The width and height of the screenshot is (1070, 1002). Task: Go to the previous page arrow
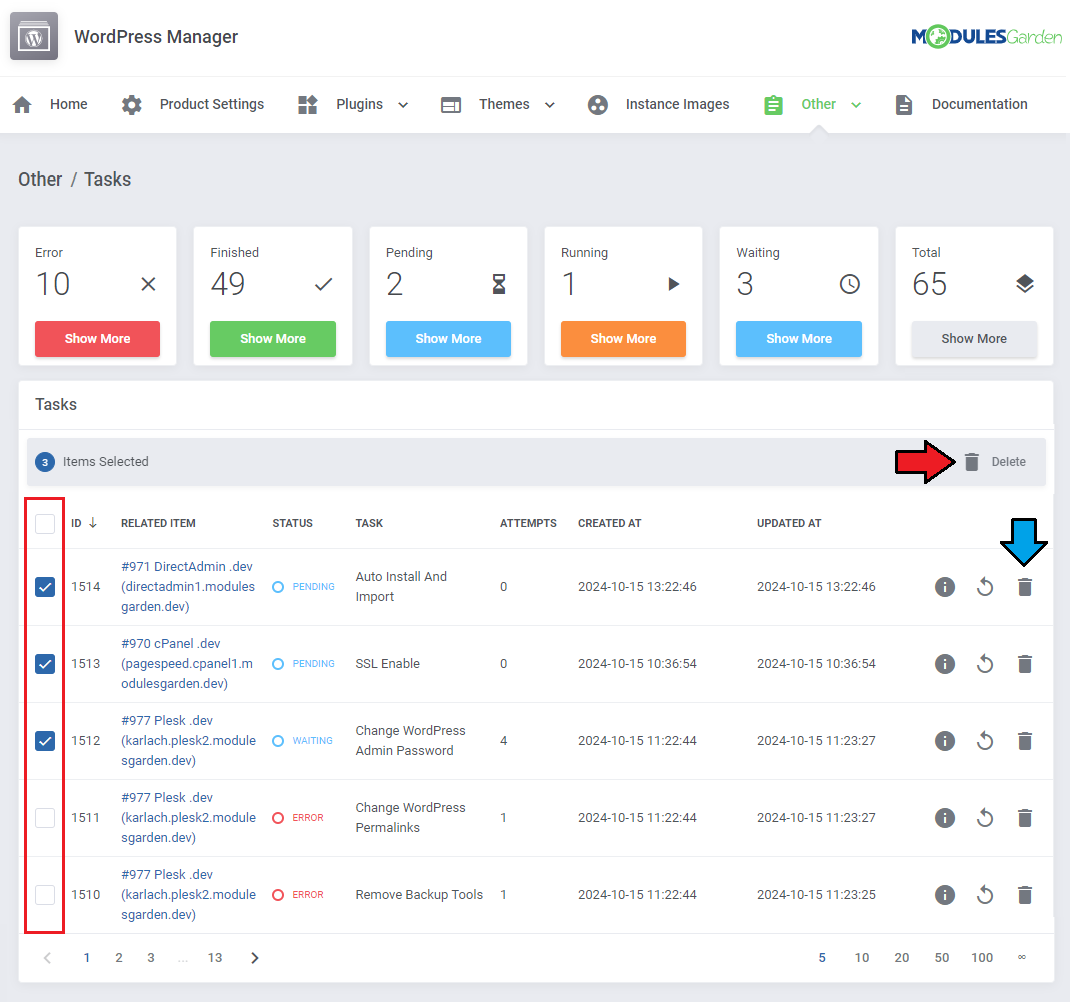pyautogui.click(x=47, y=958)
